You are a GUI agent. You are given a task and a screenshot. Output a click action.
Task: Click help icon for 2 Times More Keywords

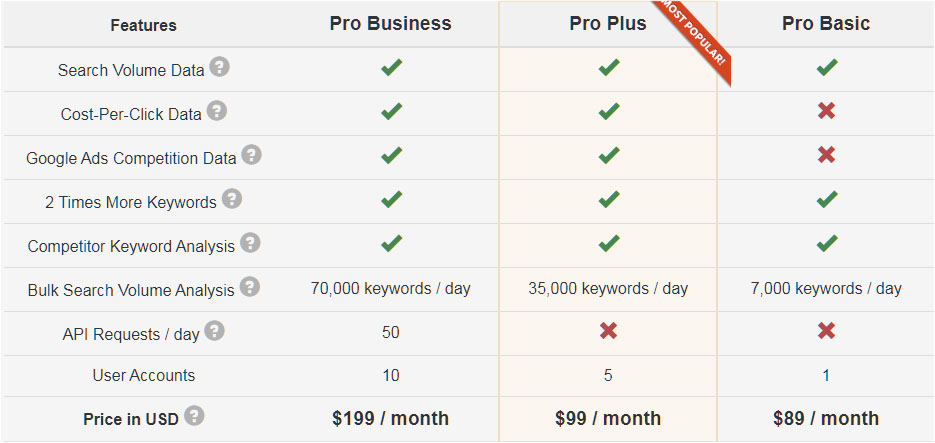[x=231, y=199]
